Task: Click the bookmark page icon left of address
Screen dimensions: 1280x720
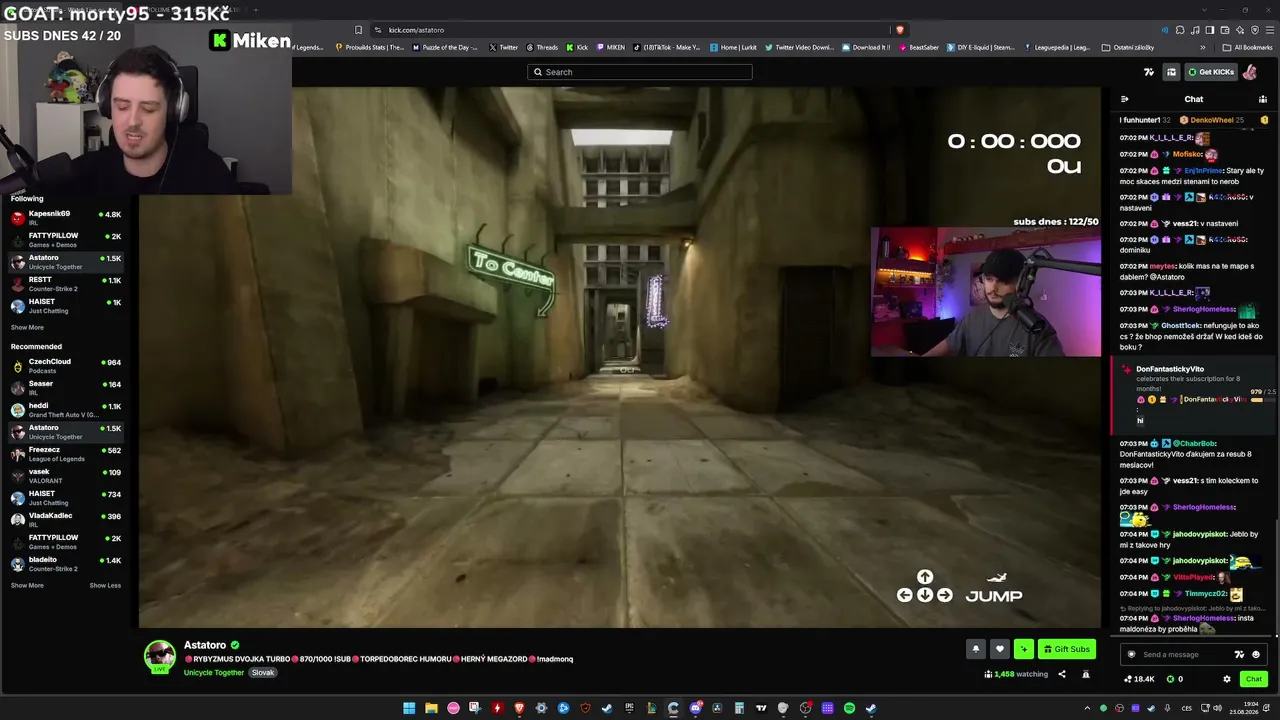Action: (358, 30)
